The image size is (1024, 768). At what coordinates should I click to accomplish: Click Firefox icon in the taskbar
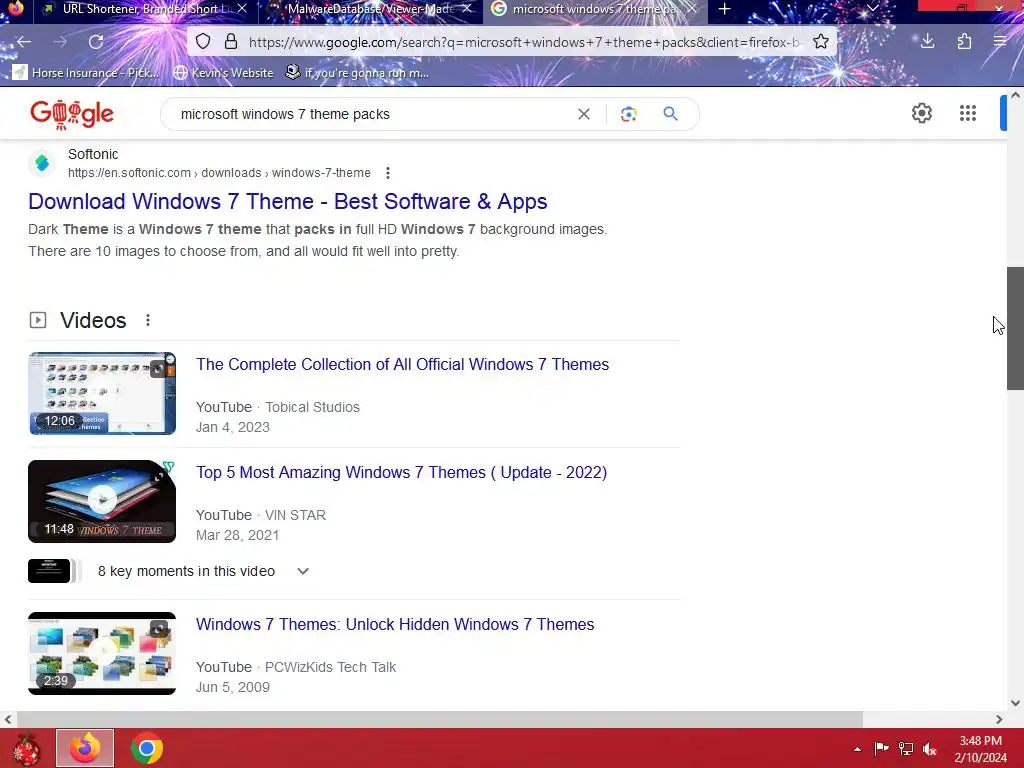85,748
